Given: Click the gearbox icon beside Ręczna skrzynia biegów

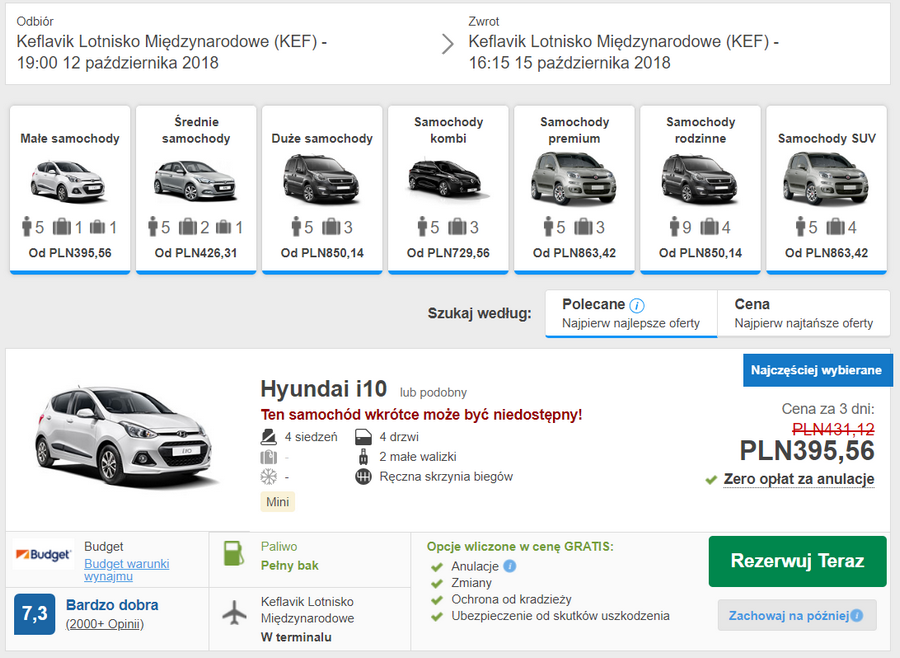Looking at the screenshot, I should tap(363, 477).
